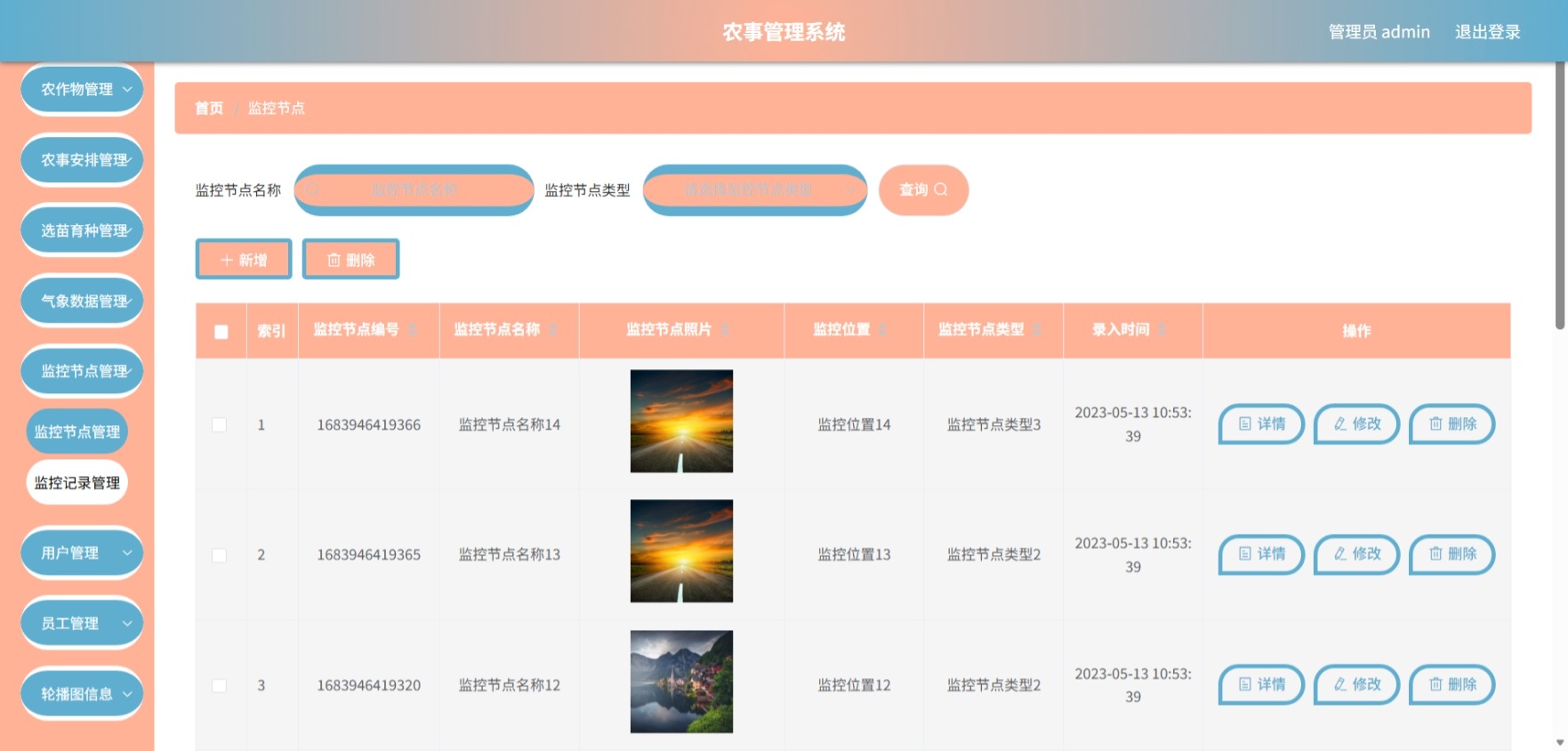Click 监控节点类型2 in row 监控节点名称12
This screenshot has height=751, width=1568.
993,685
